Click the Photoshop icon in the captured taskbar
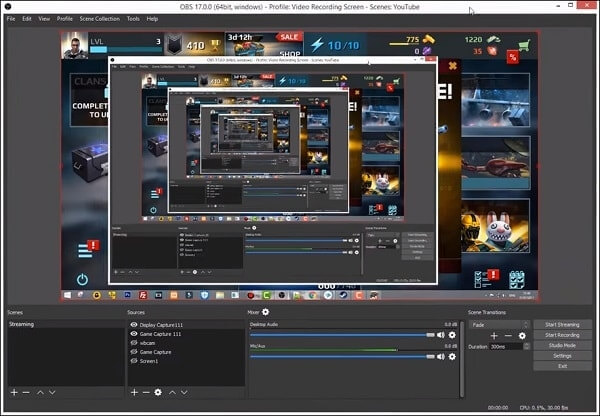600x416 pixels. coord(127,295)
